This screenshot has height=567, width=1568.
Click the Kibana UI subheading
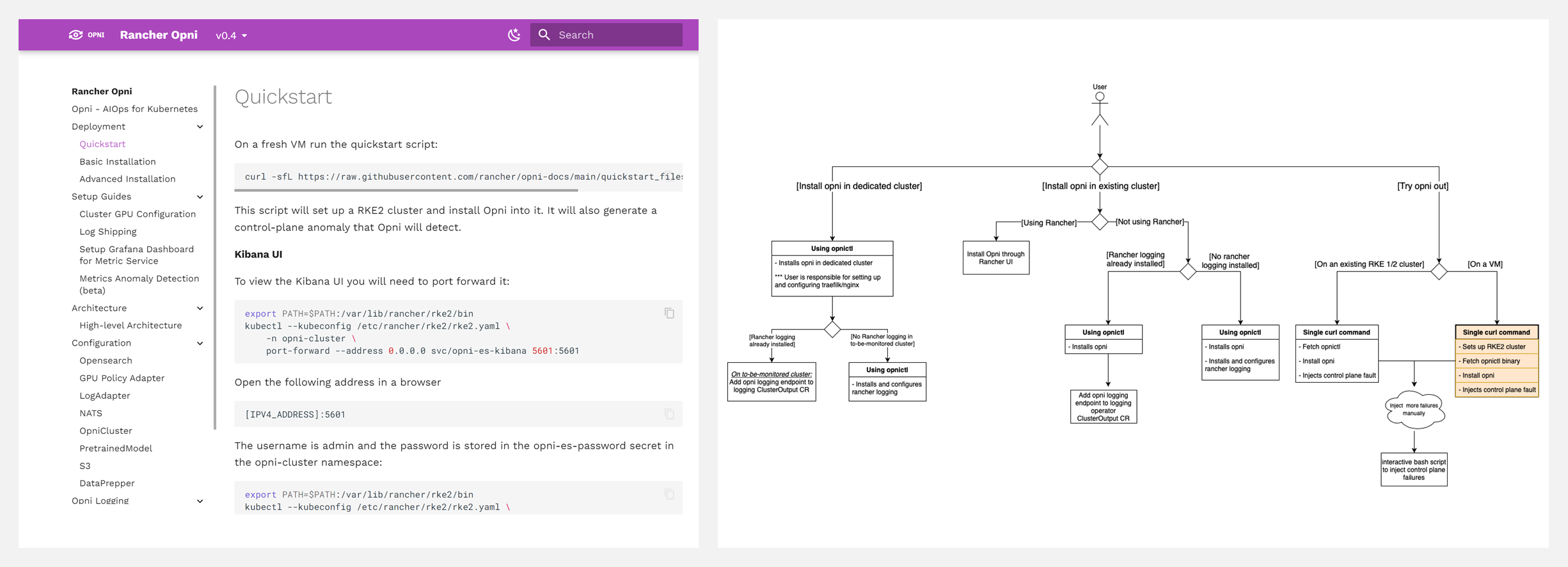[258, 255]
